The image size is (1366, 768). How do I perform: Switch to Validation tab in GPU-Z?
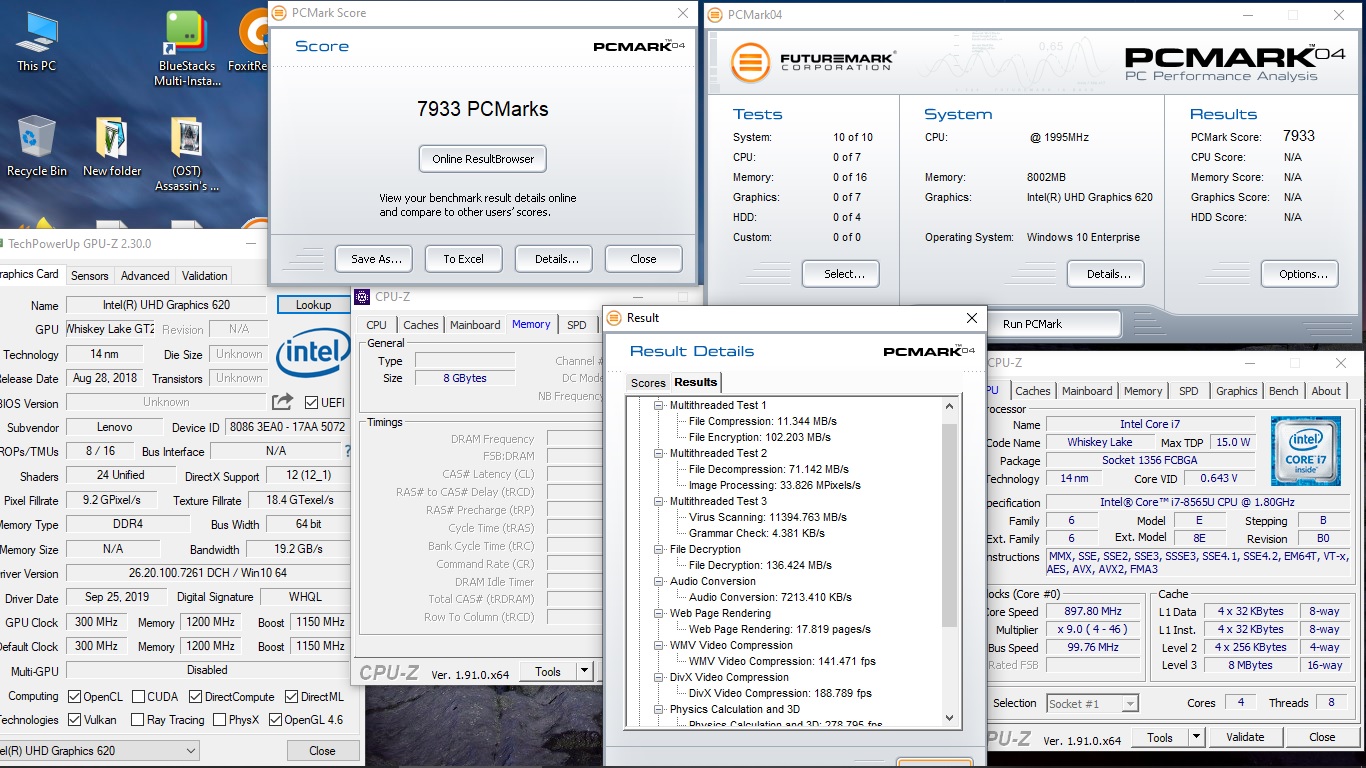[x=205, y=276]
